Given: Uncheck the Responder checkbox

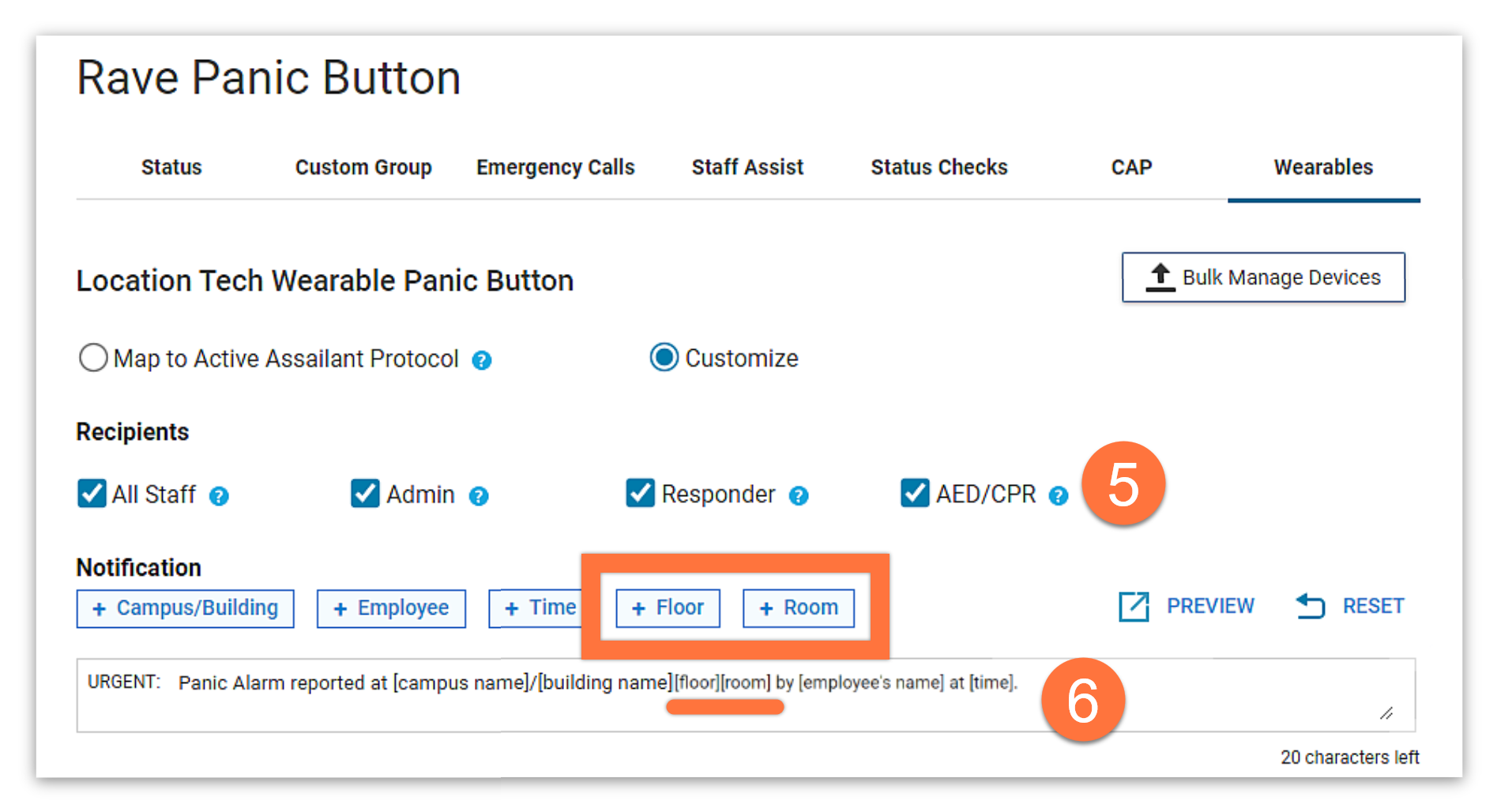Looking at the screenshot, I should click(640, 492).
